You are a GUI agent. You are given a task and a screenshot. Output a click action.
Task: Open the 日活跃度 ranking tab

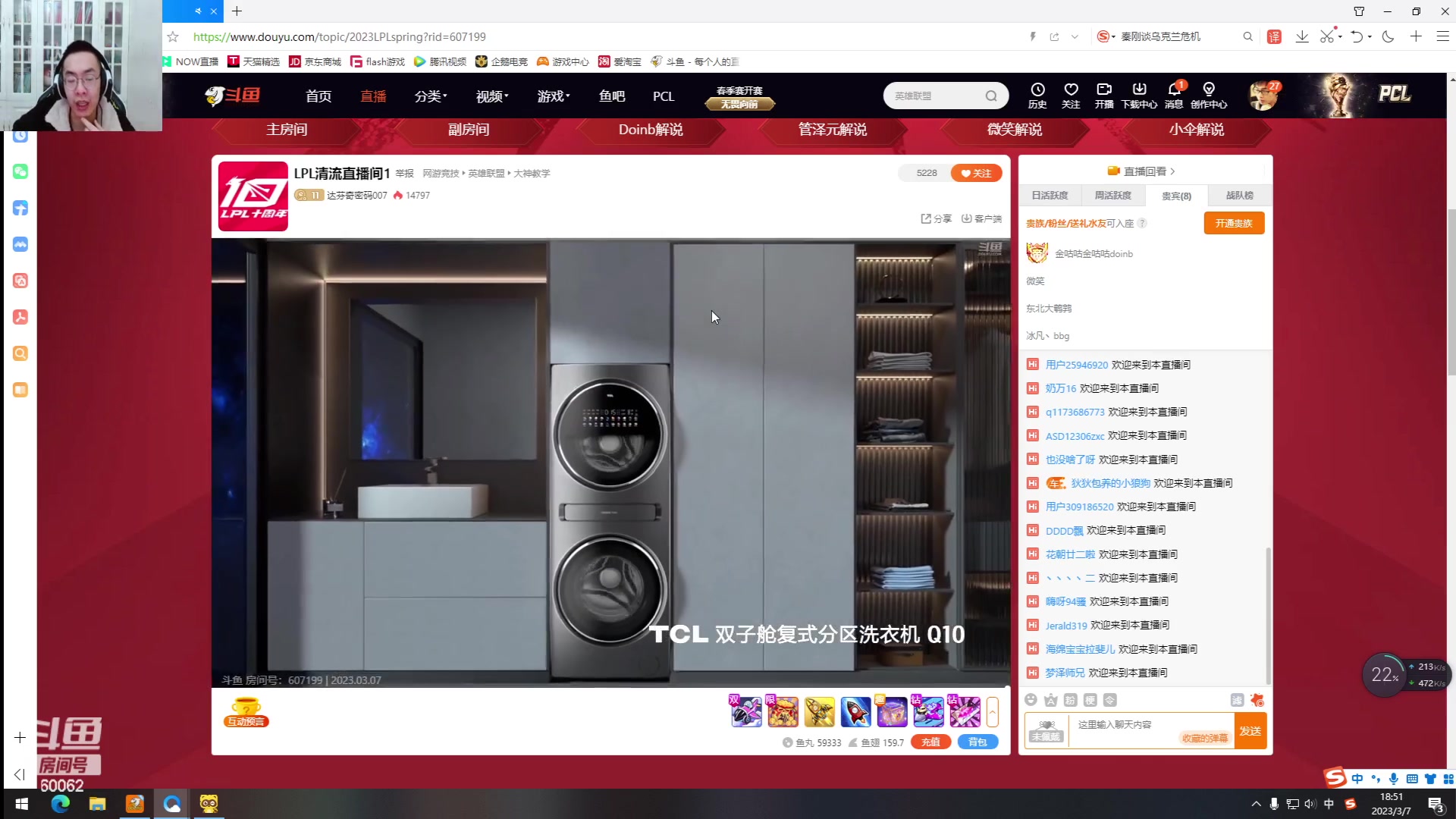[x=1050, y=196]
